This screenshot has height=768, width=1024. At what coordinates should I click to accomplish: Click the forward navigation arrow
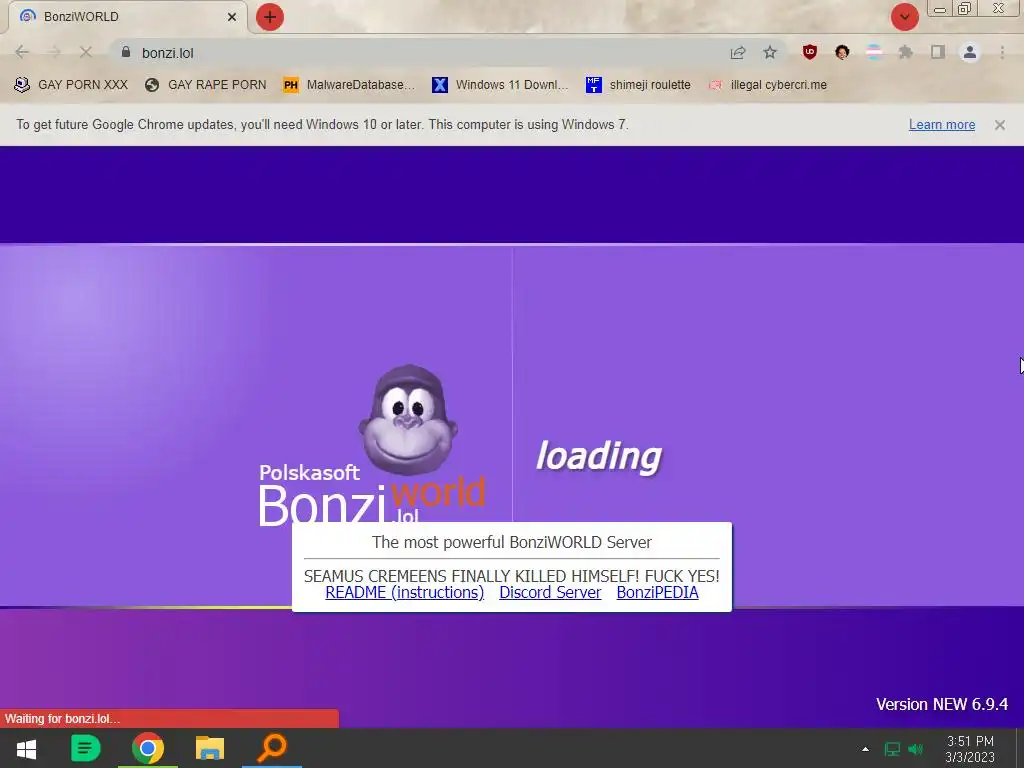(x=54, y=52)
